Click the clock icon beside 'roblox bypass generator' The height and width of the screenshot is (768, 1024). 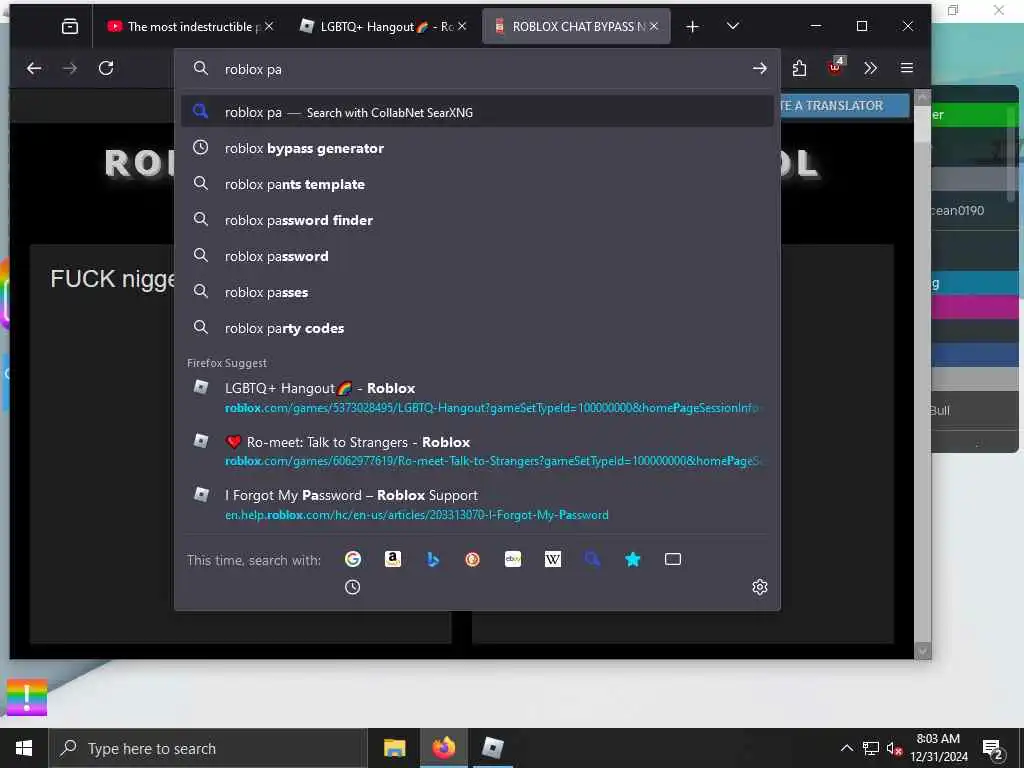point(200,148)
